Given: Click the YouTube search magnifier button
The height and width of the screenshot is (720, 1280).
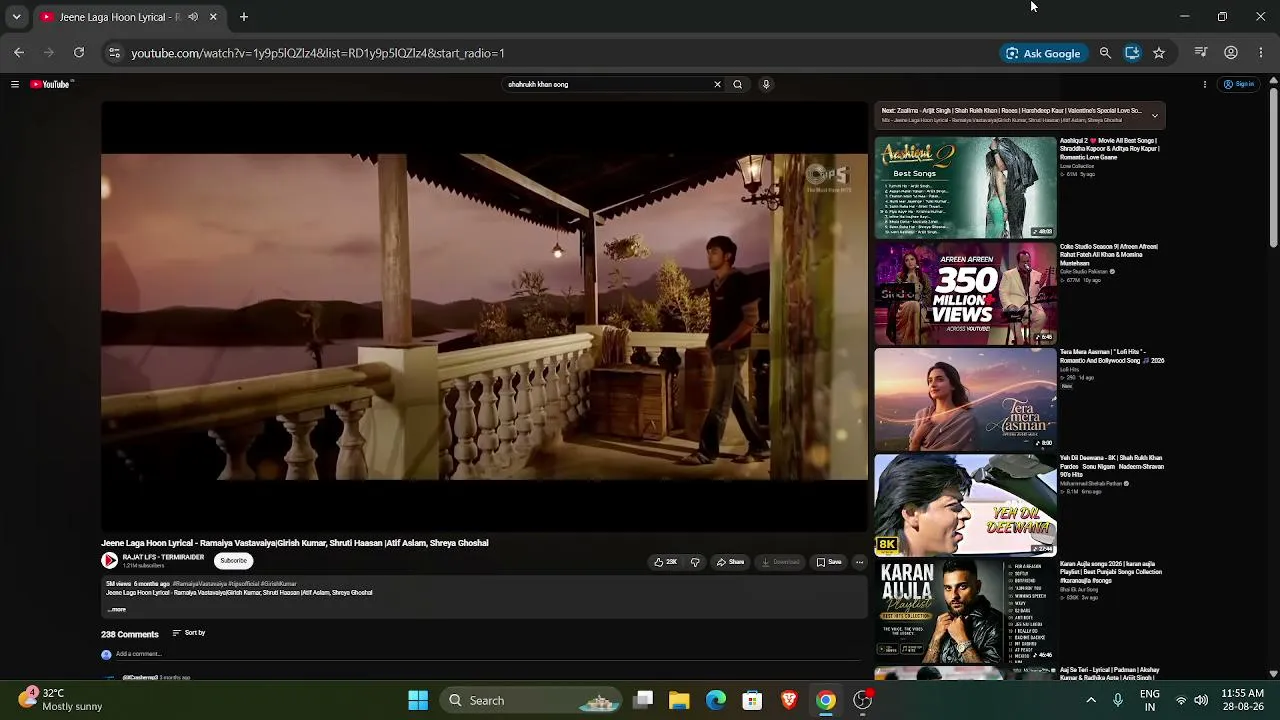Looking at the screenshot, I should (x=738, y=85).
